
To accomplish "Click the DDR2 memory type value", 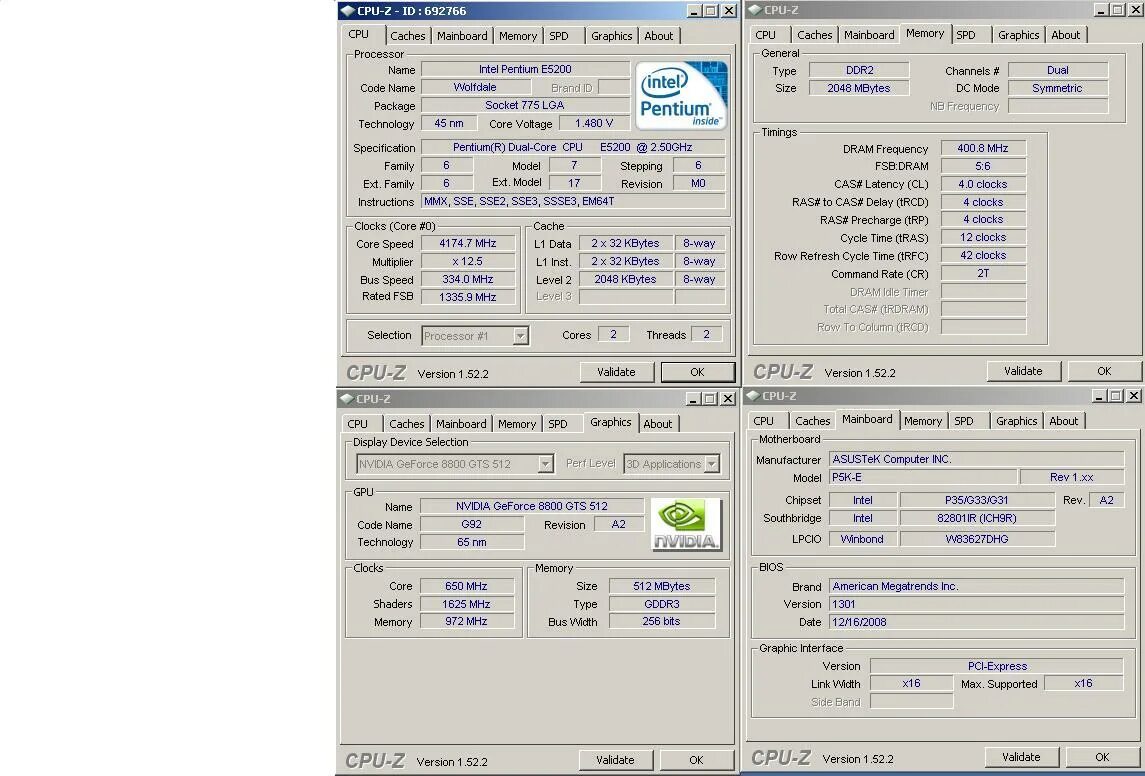I will pos(859,71).
